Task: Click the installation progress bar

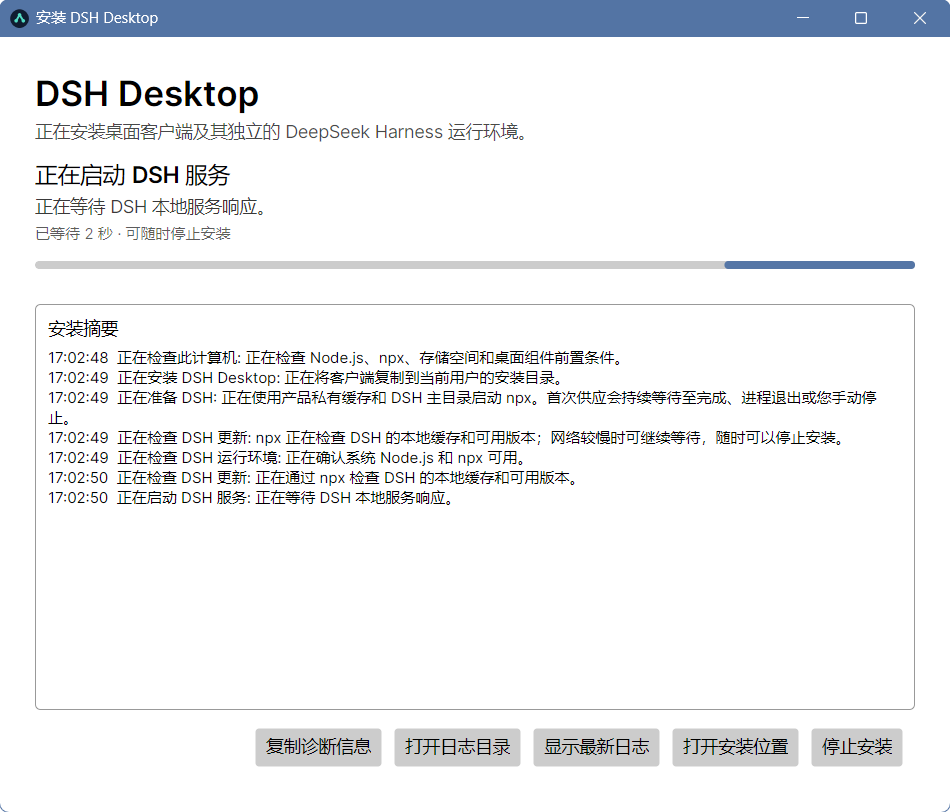Action: click(x=475, y=265)
